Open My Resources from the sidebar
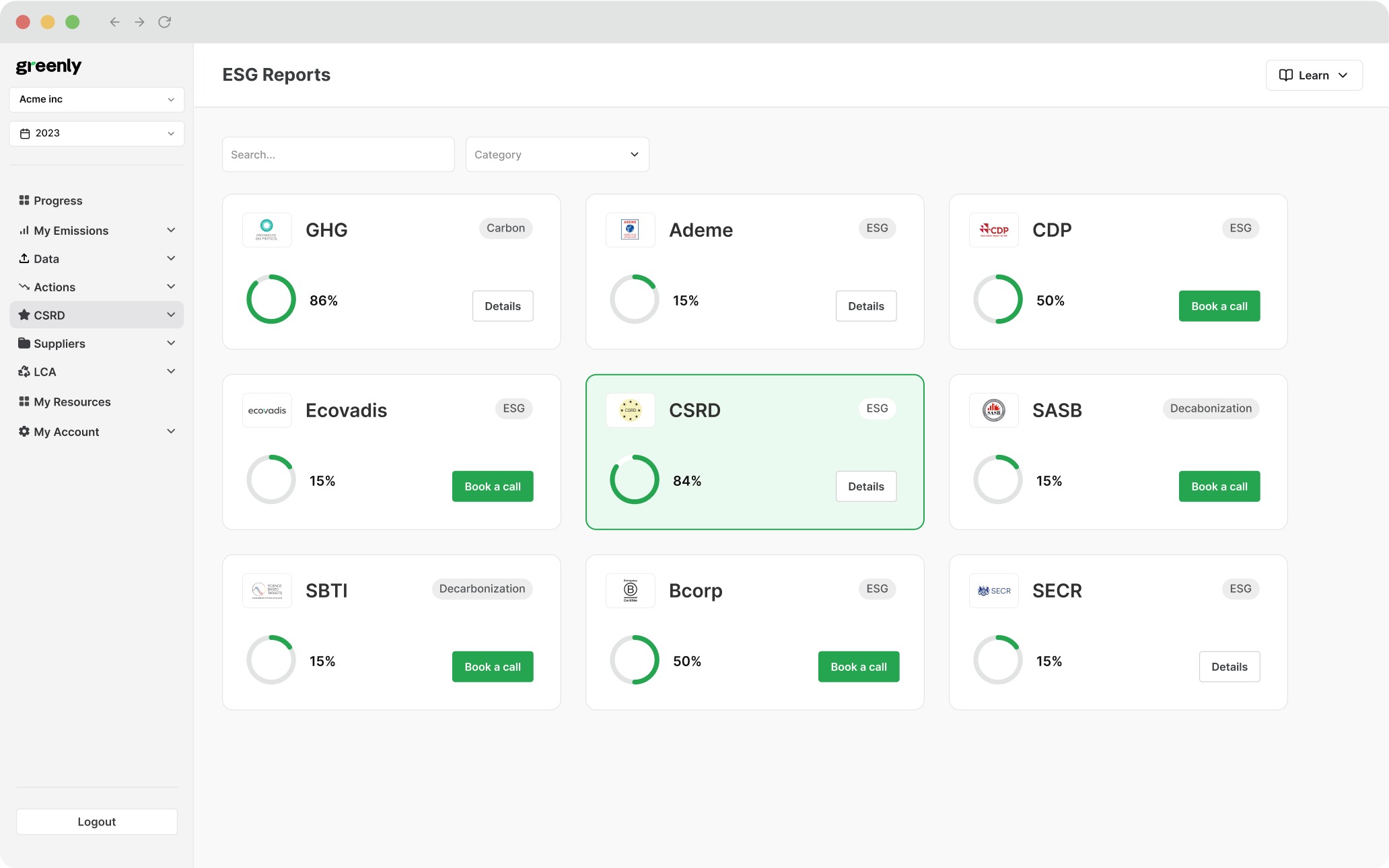This screenshot has width=1389, height=868. click(72, 401)
